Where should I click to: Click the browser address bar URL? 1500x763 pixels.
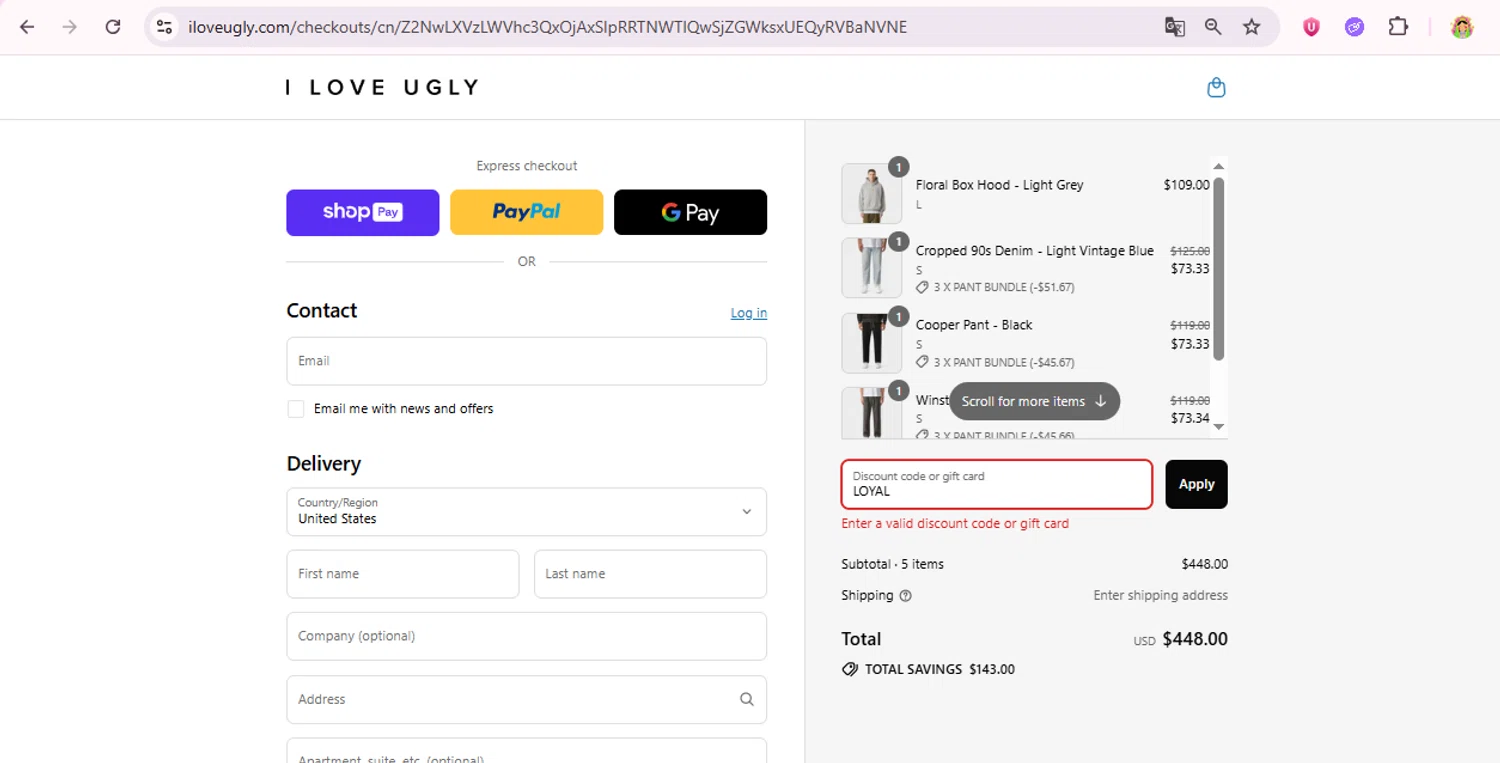[x=547, y=27]
